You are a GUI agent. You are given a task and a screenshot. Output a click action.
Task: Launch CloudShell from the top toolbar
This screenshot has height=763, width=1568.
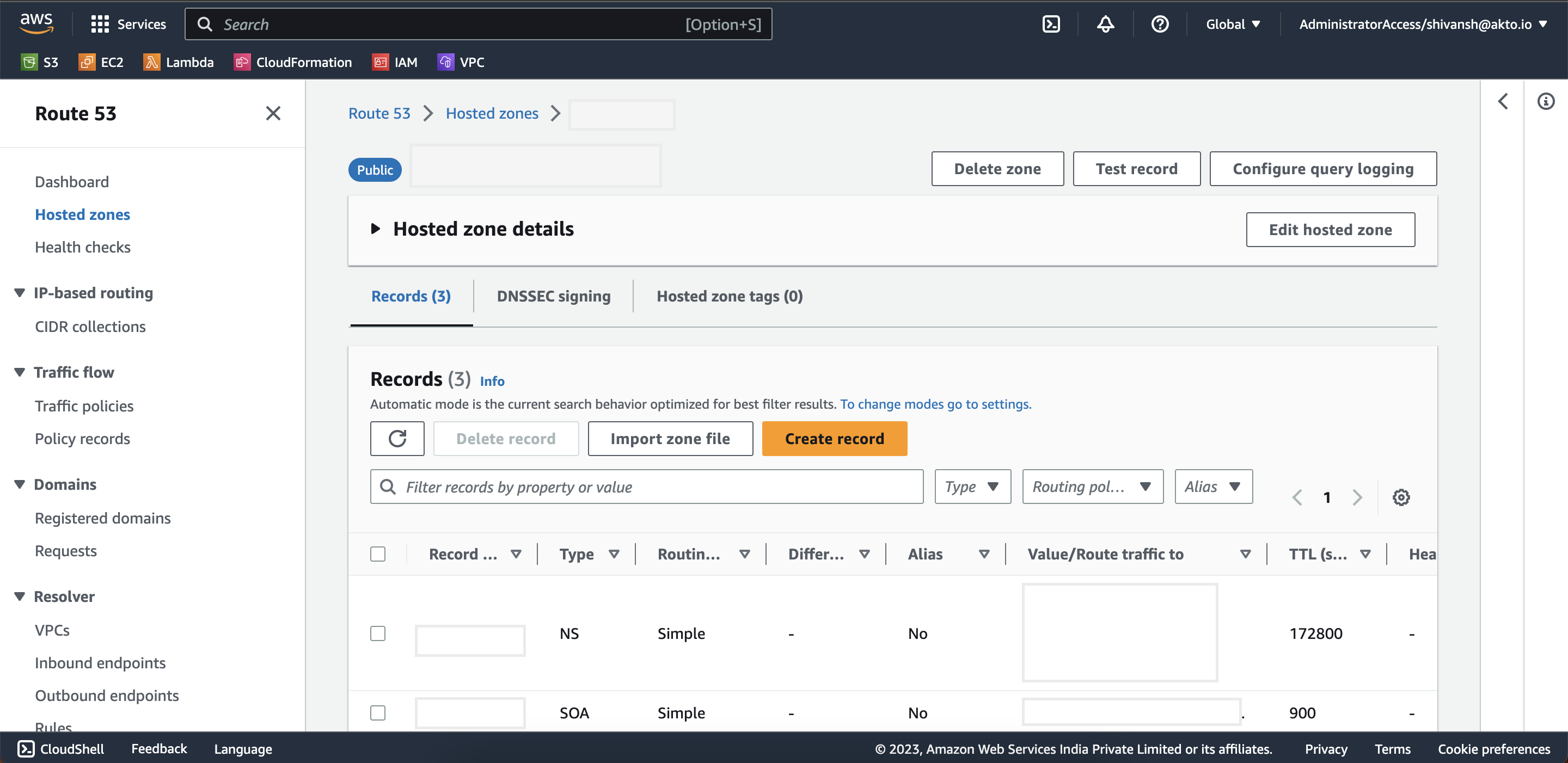pyautogui.click(x=1051, y=24)
